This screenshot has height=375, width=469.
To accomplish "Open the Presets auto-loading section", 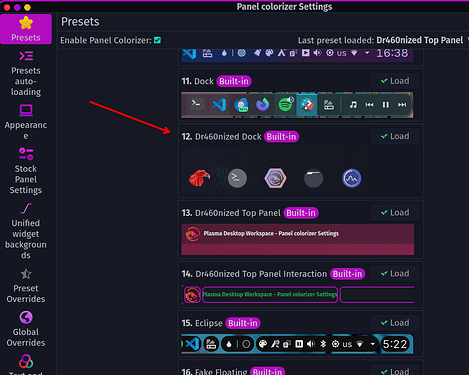I will [26, 73].
